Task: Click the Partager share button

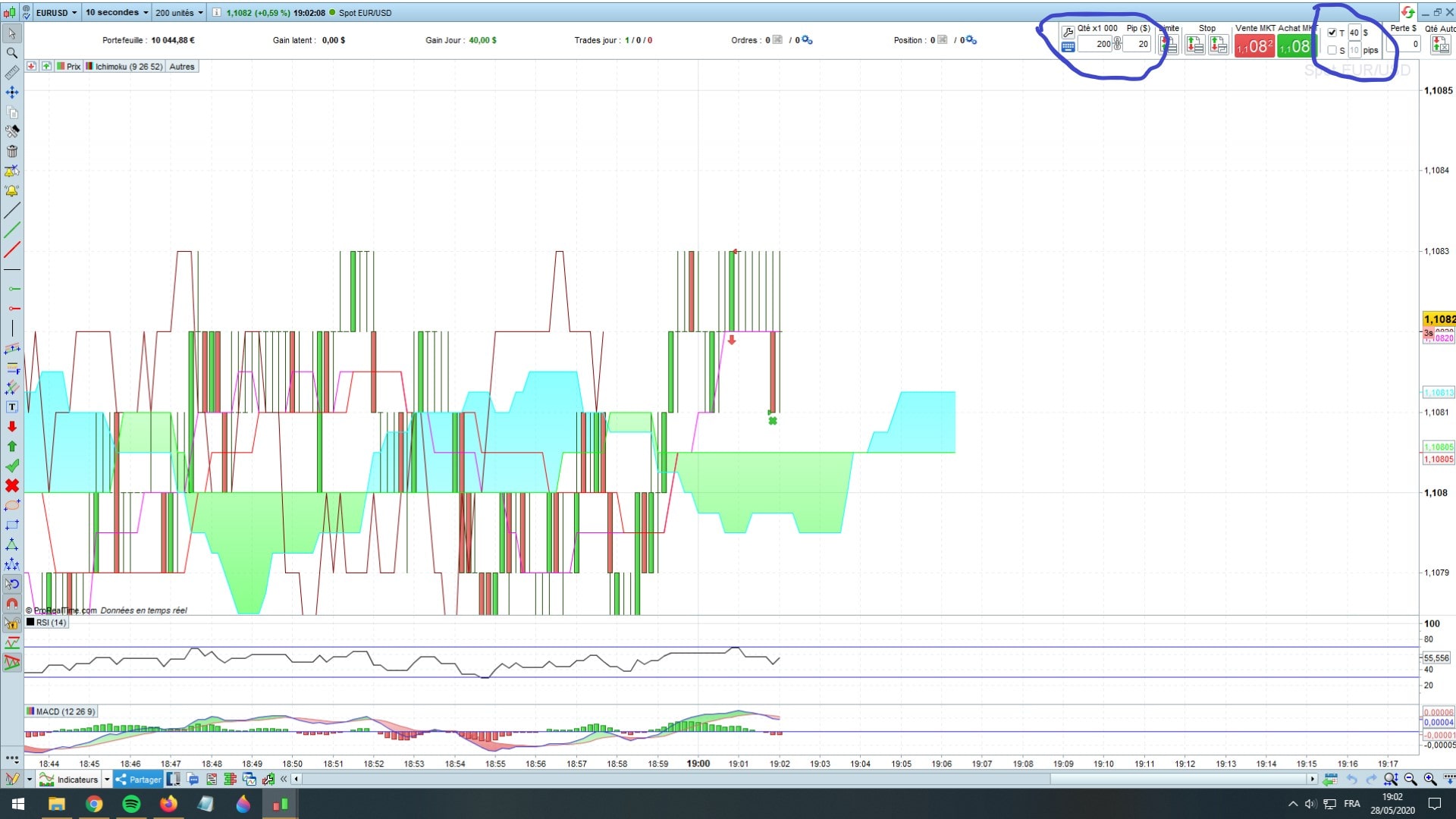Action: 138,779
